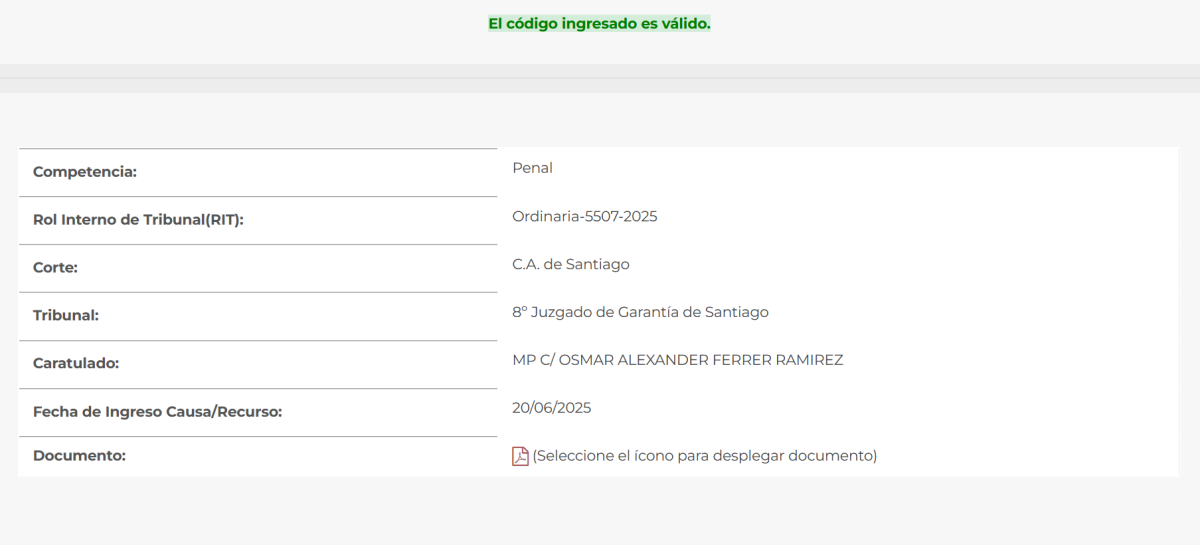The height and width of the screenshot is (545, 1200).
Task: Select '8º Juzgado de Garantía de Santiago'
Action: pyautogui.click(x=640, y=312)
